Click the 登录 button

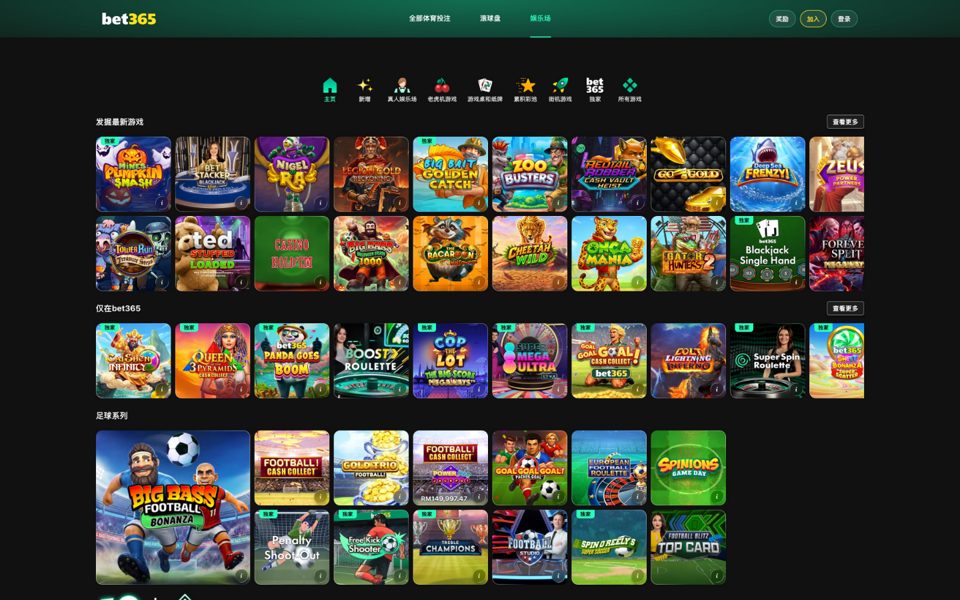(x=844, y=19)
